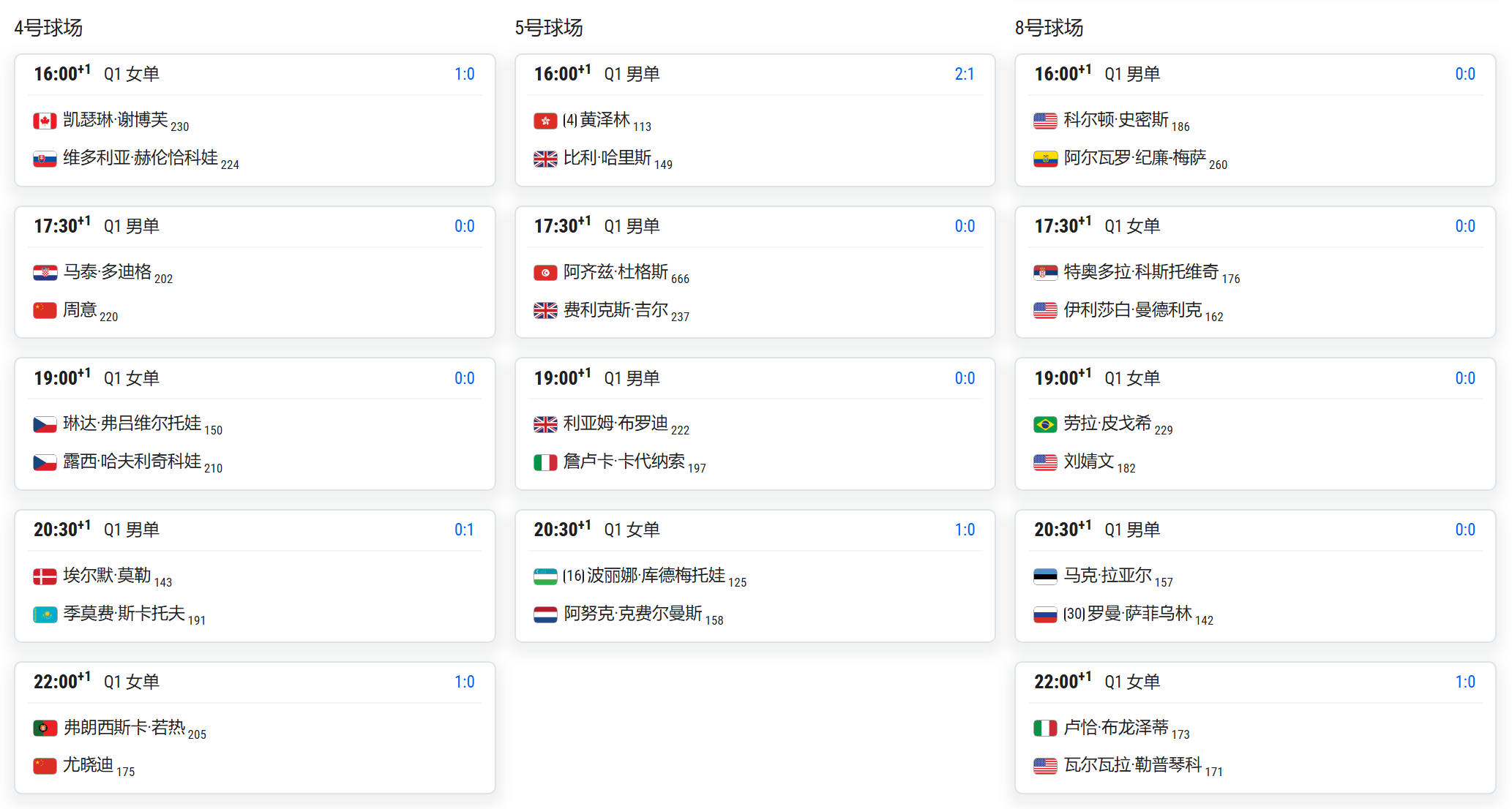Open score 0:0 of Court 4 17:30 match
This screenshot has width=1512, height=809.
pos(465,226)
